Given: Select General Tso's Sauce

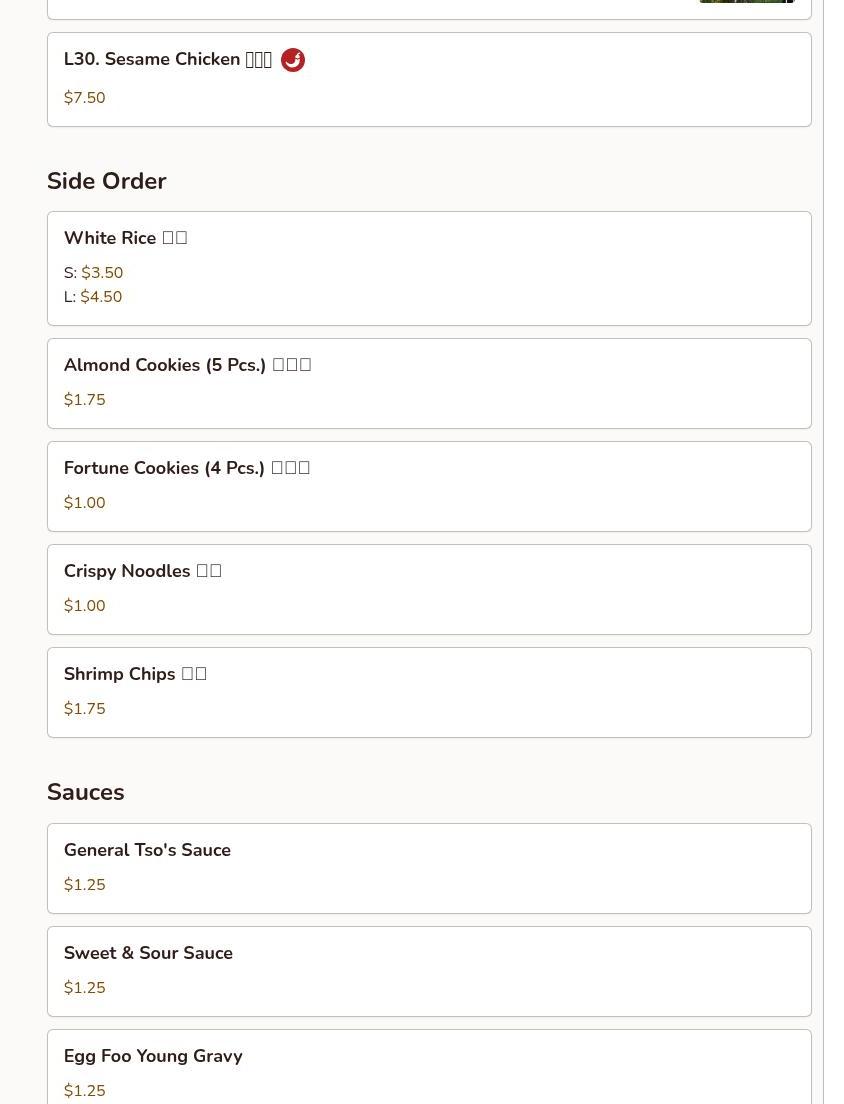Looking at the screenshot, I should (x=147, y=850).
